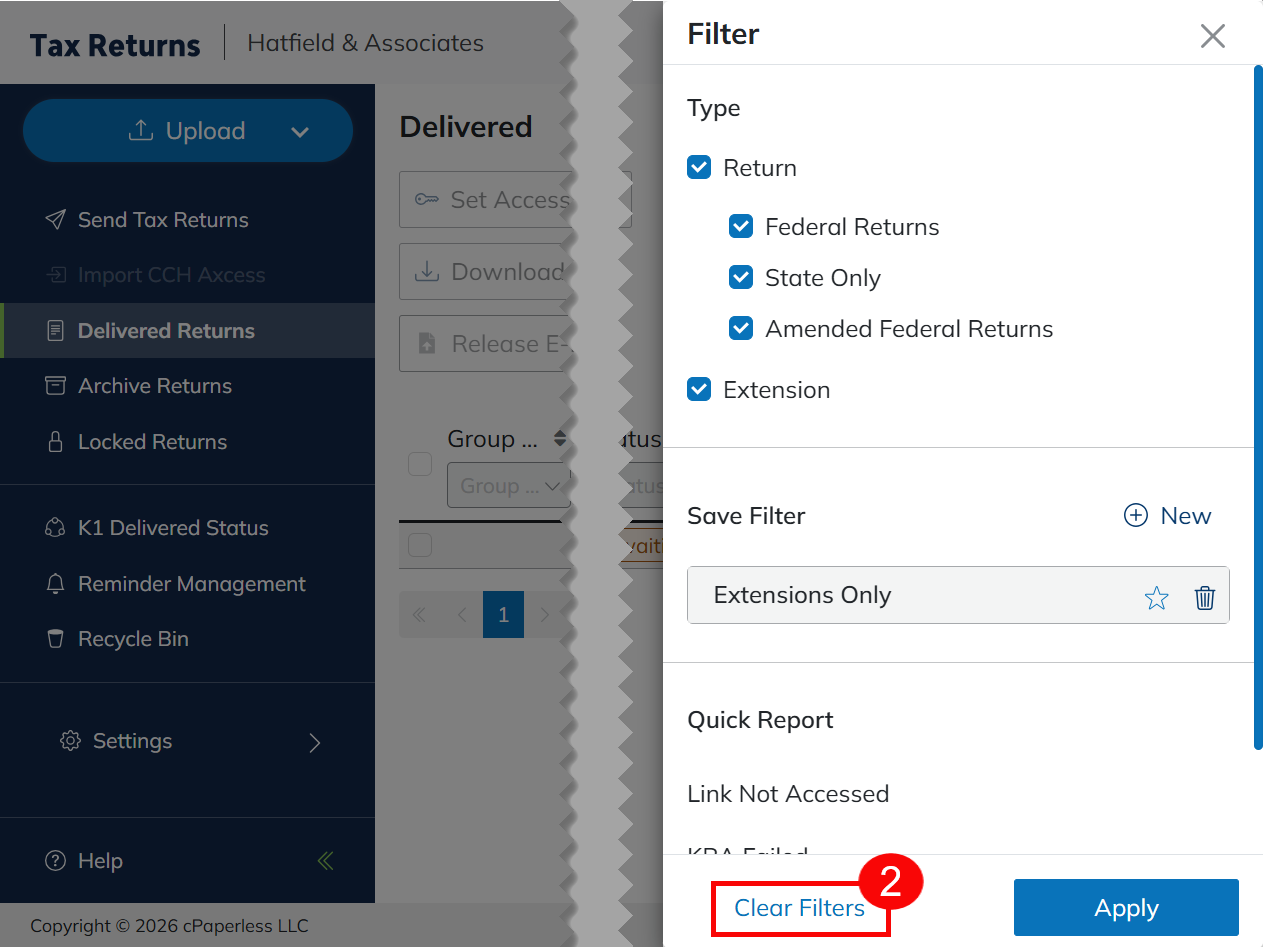This screenshot has width=1263, height=947.
Task: Open K1 Delivered Status page
Action: coord(173,528)
